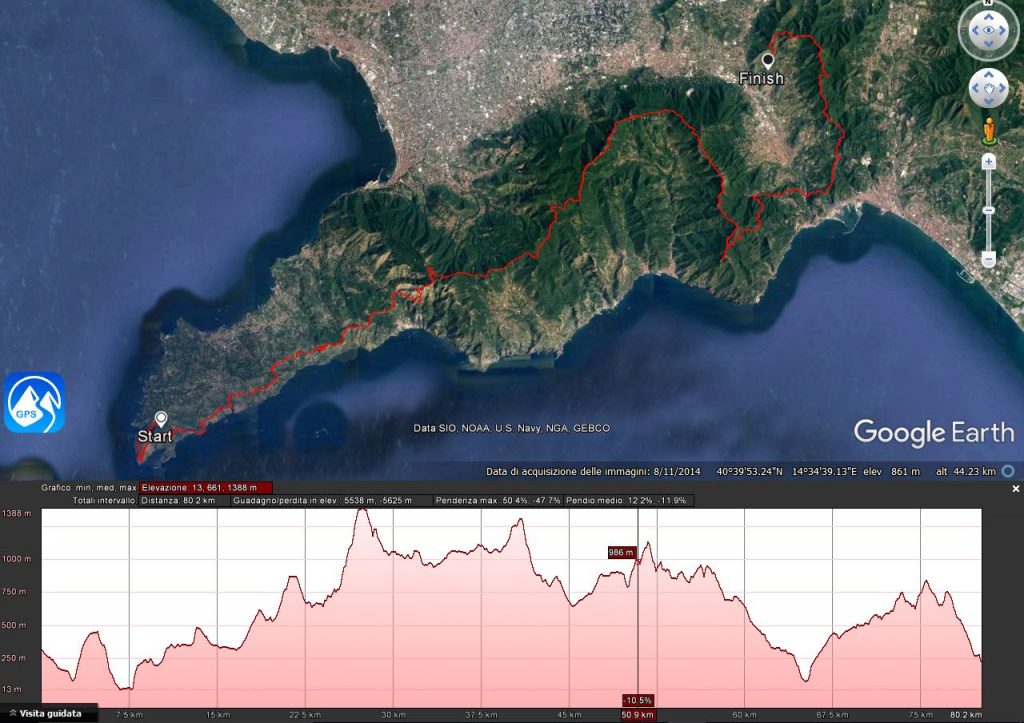Click the Pegman street view figure

(989, 127)
